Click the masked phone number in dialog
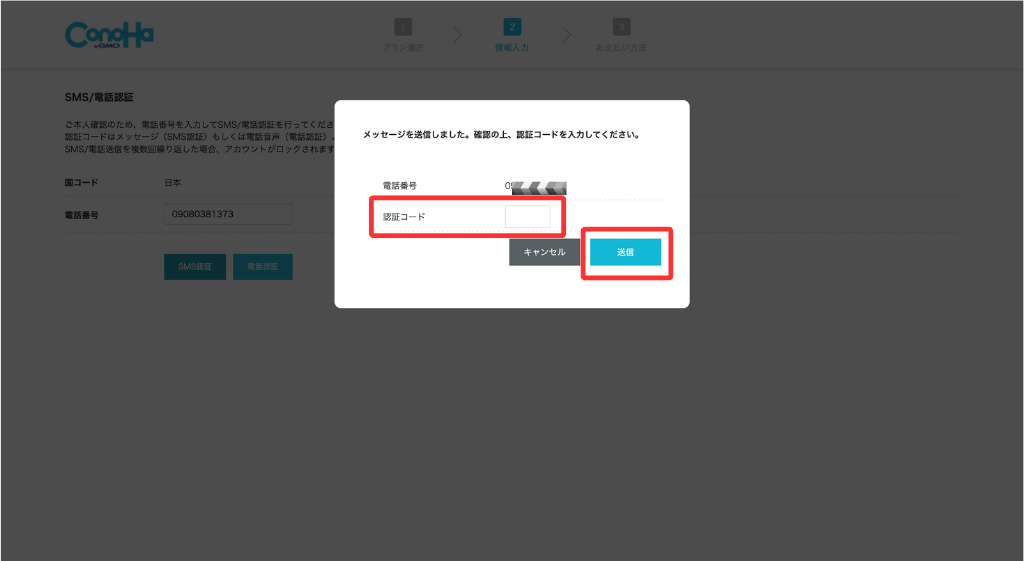 (x=536, y=187)
